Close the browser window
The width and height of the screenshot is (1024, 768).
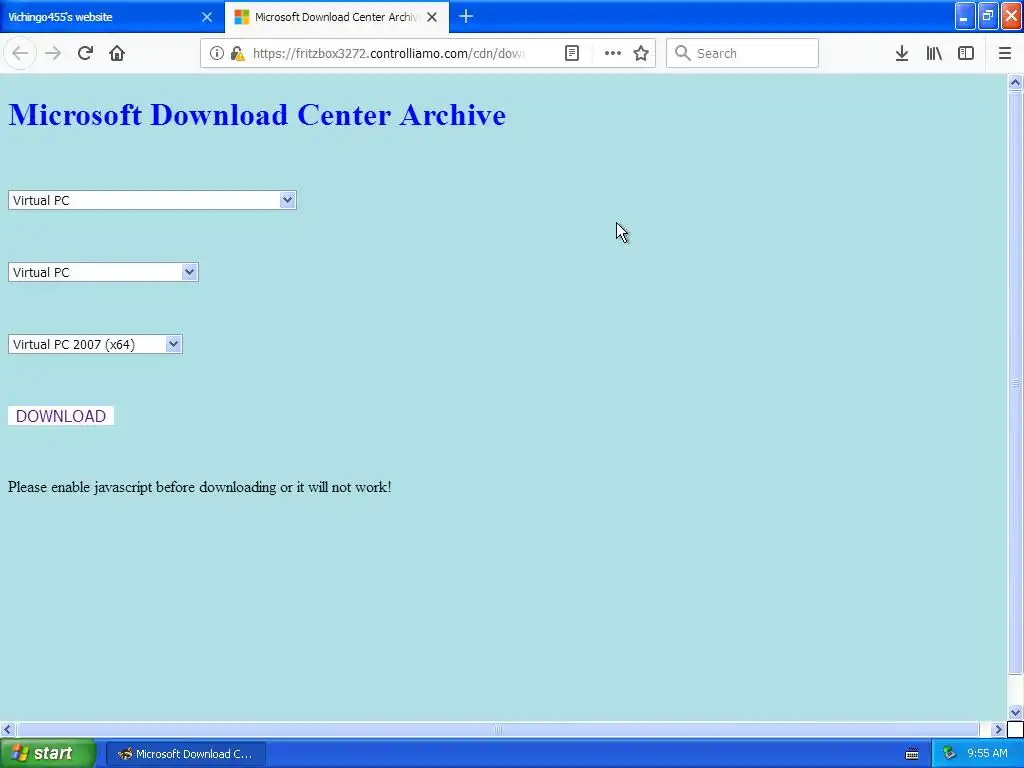coord(1012,16)
